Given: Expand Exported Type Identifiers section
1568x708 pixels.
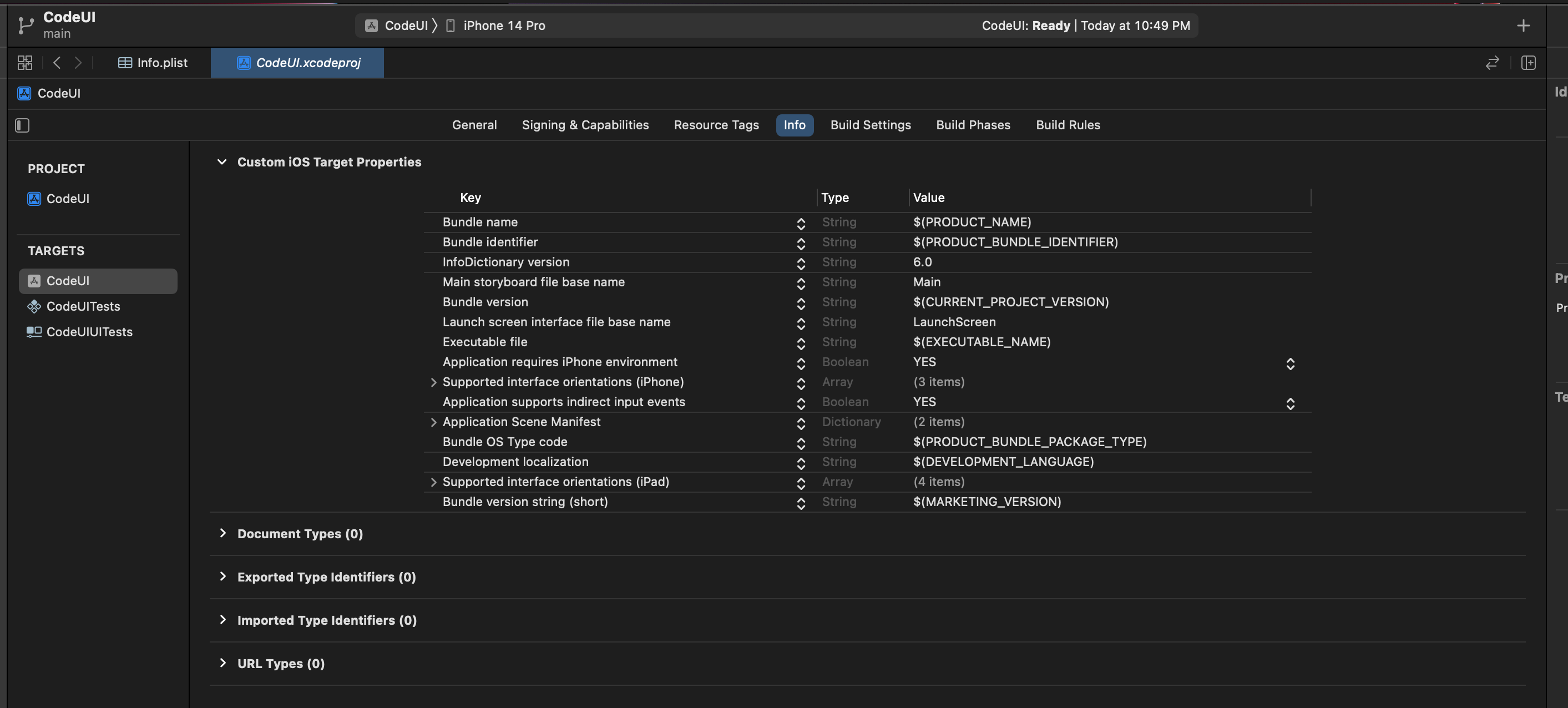Looking at the screenshot, I should pos(223,576).
